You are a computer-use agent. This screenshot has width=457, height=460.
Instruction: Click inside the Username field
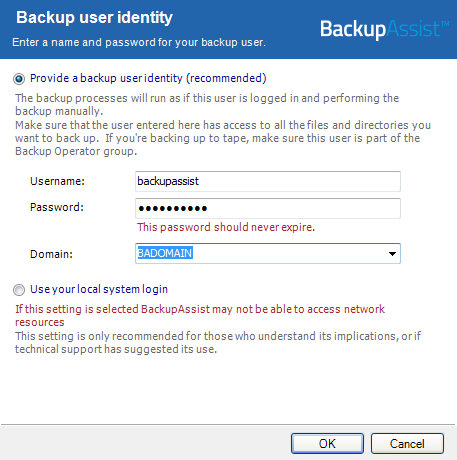pyautogui.click(x=268, y=181)
